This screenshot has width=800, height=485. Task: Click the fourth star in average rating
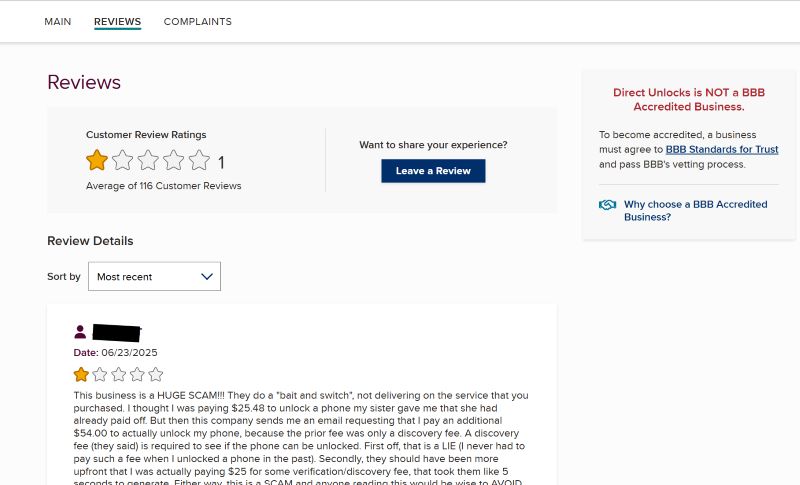[x=174, y=161]
